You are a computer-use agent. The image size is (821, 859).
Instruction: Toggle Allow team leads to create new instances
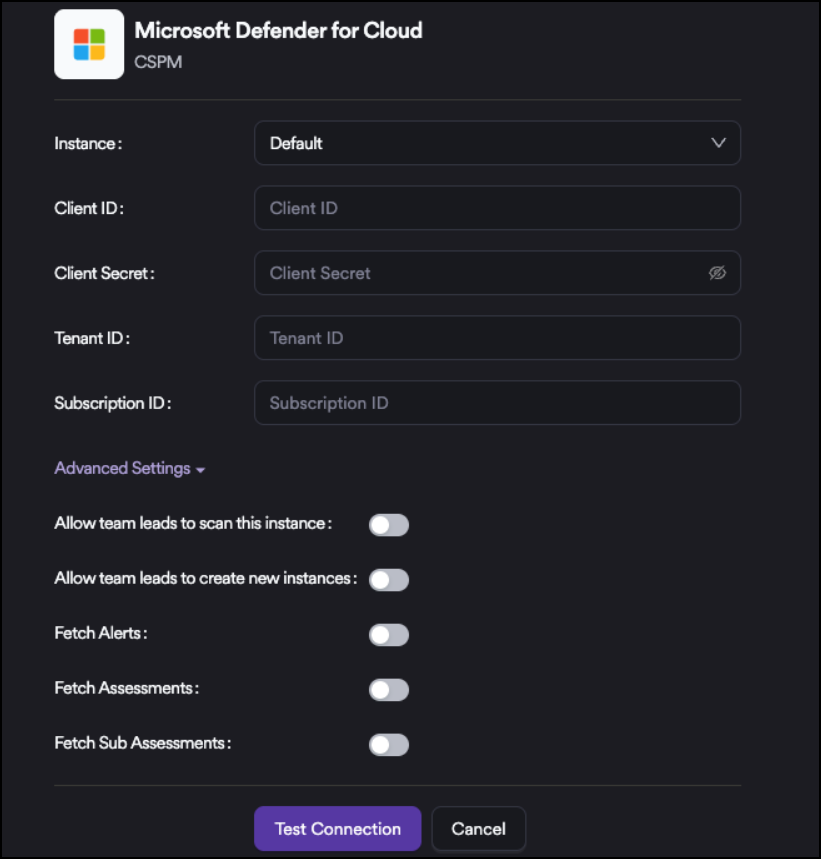389,580
